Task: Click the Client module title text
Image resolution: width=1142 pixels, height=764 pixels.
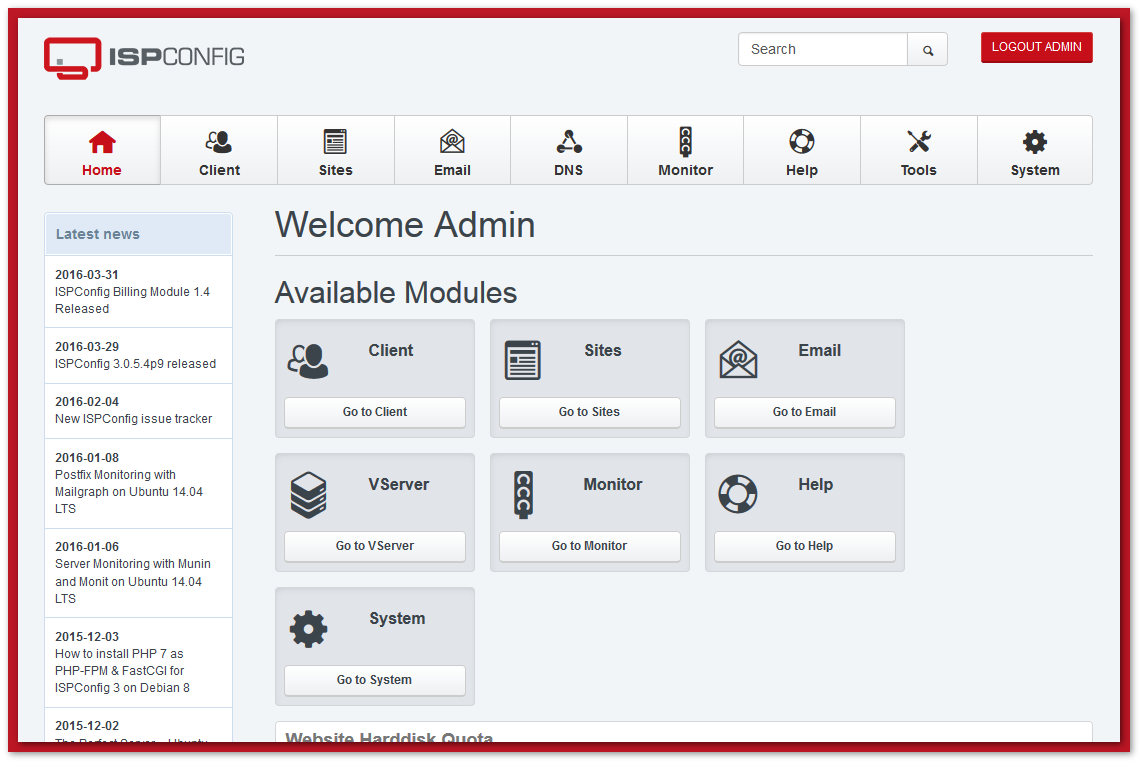Action: click(391, 351)
